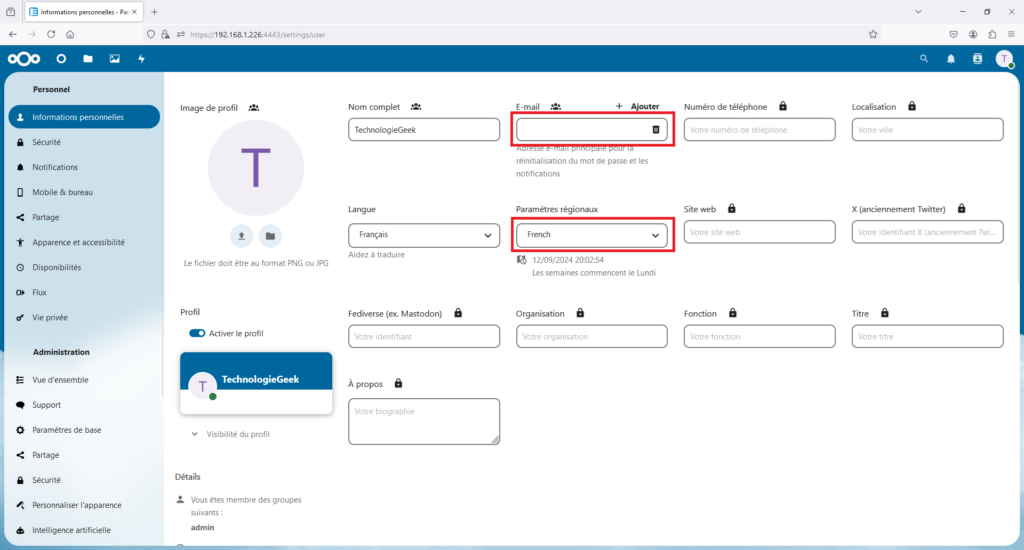Choose profile picture from files folder icon
Viewport: 1024px width, 550px height.
tap(270, 236)
